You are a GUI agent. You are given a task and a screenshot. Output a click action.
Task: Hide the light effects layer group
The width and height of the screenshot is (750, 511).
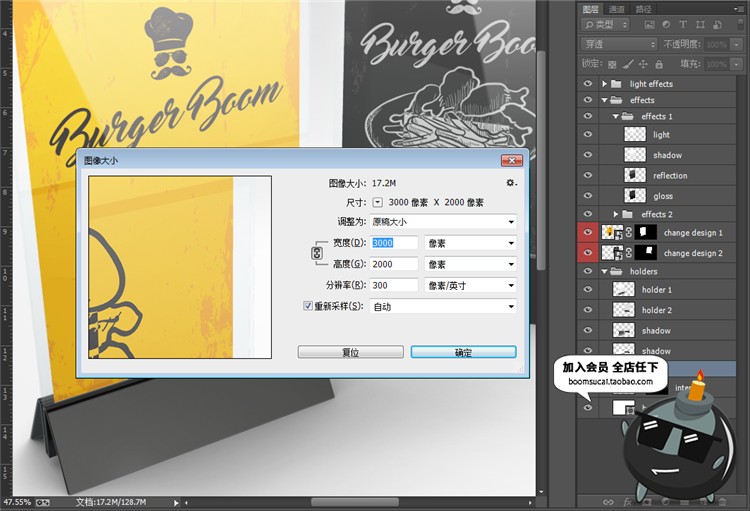(x=588, y=84)
